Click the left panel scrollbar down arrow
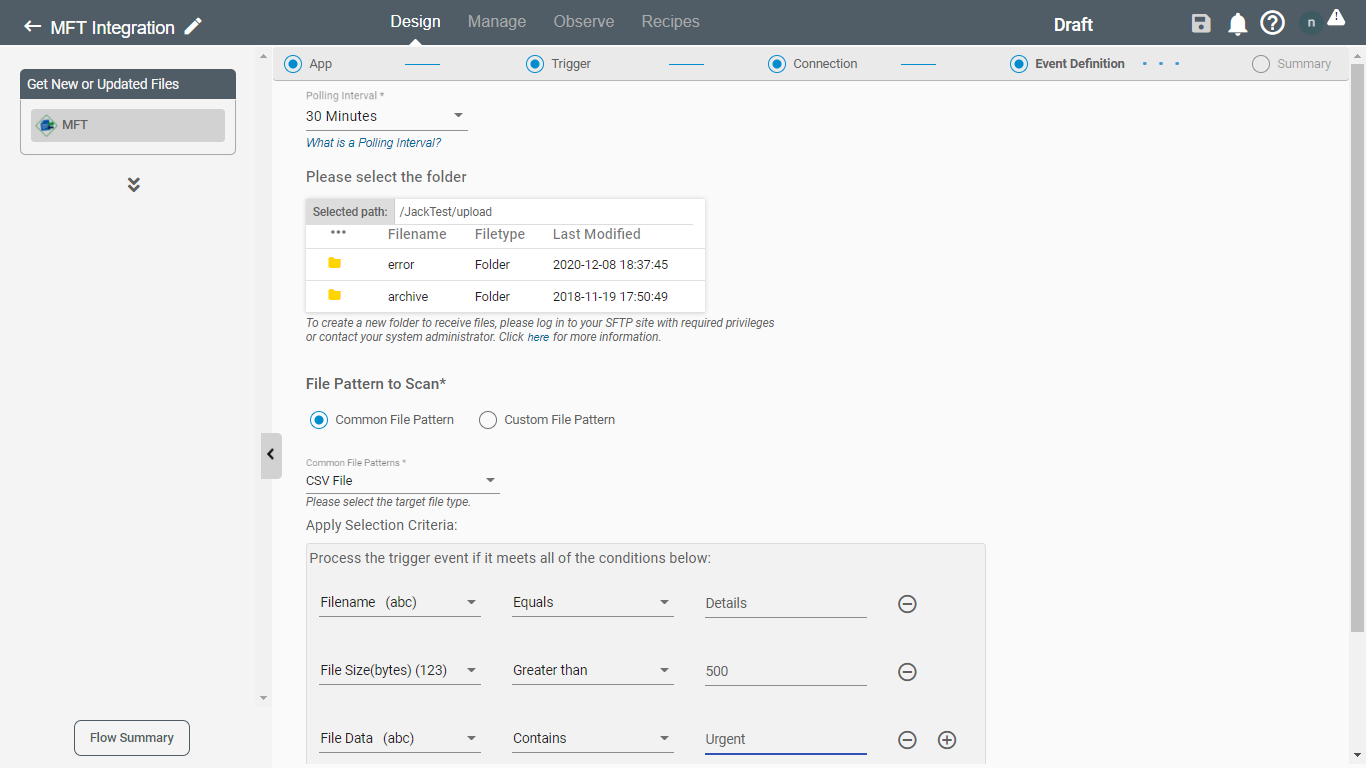The width and height of the screenshot is (1366, 768). [264, 698]
